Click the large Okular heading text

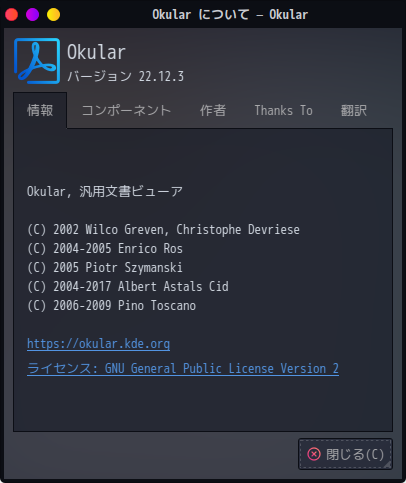(x=96, y=52)
